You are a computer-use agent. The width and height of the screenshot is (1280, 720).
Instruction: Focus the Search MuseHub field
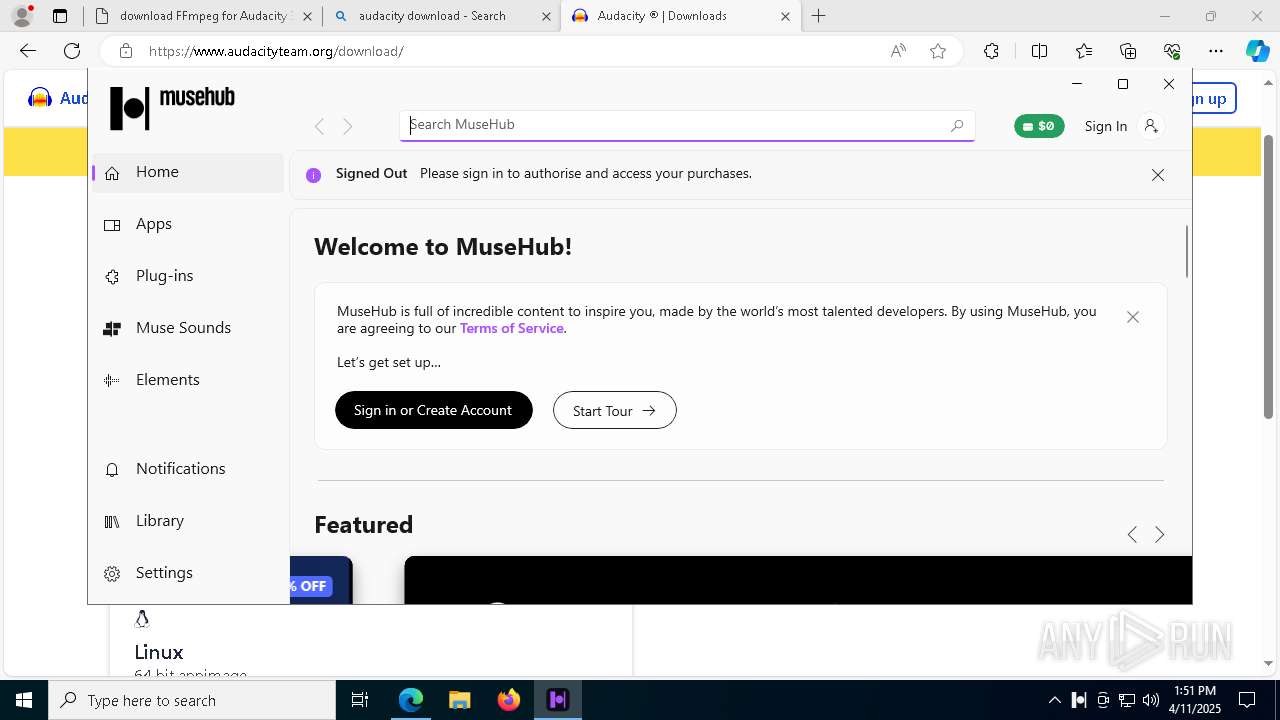click(x=687, y=125)
